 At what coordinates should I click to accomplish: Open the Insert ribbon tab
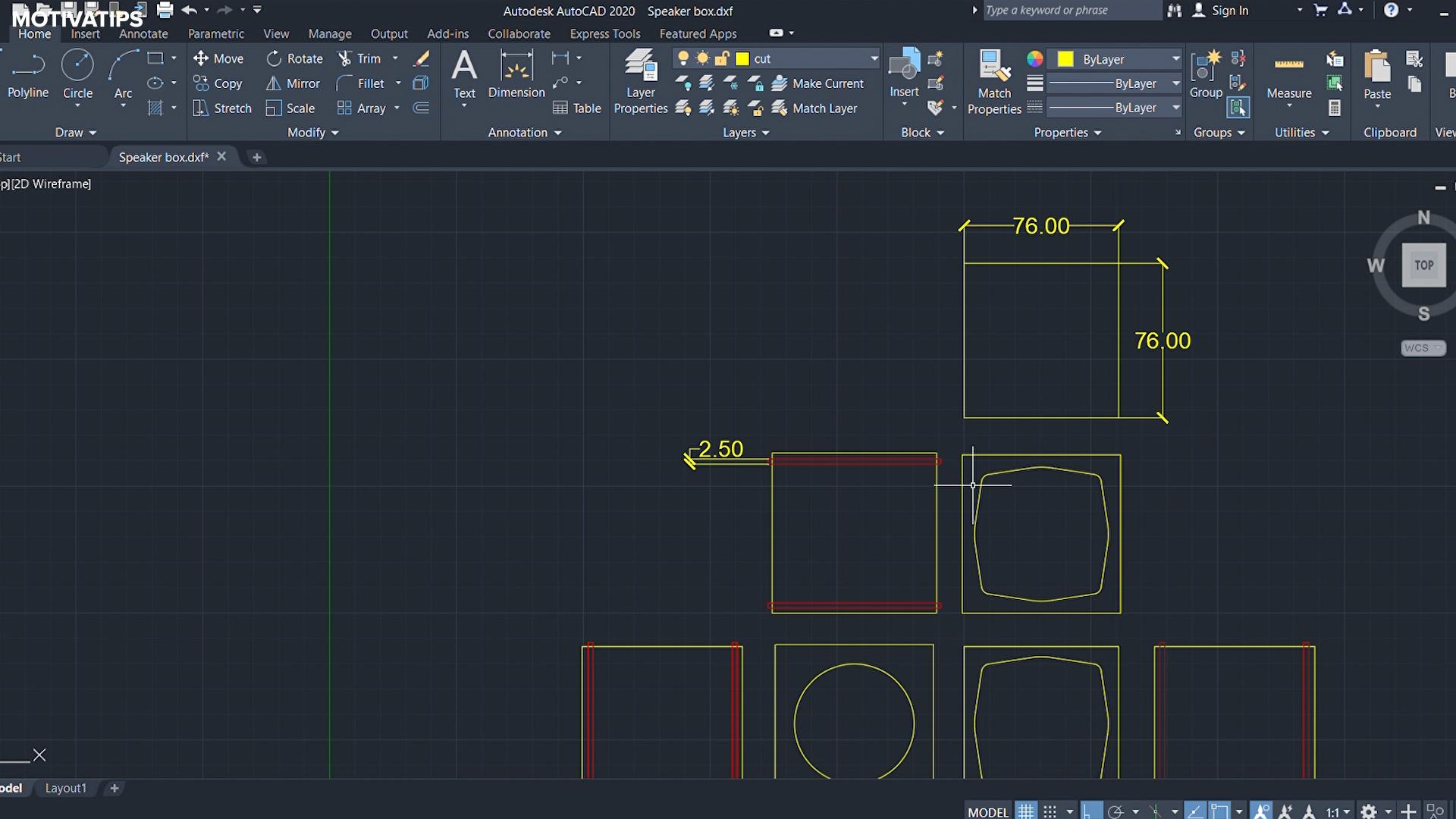tap(85, 34)
